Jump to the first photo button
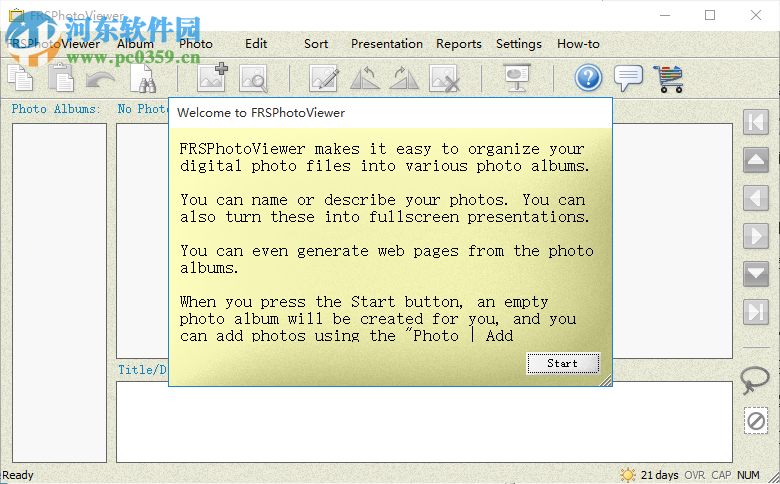780x484 pixels. pyautogui.click(x=756, y=122)
